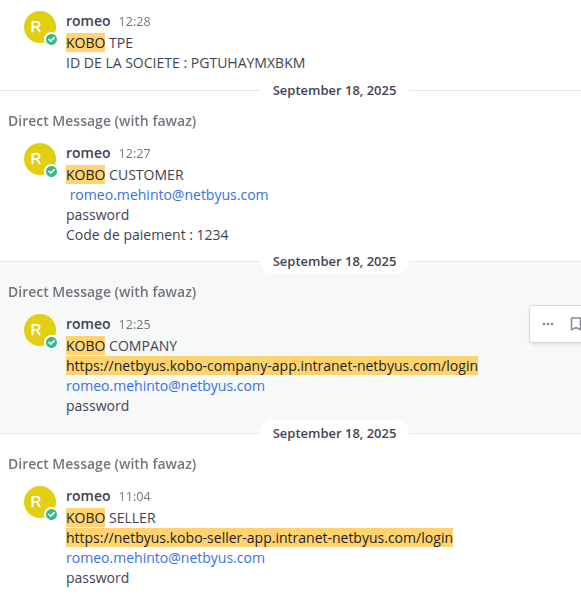
Task: Open romeo's profile from the 12:28 username
Action: tap(88, 21)
